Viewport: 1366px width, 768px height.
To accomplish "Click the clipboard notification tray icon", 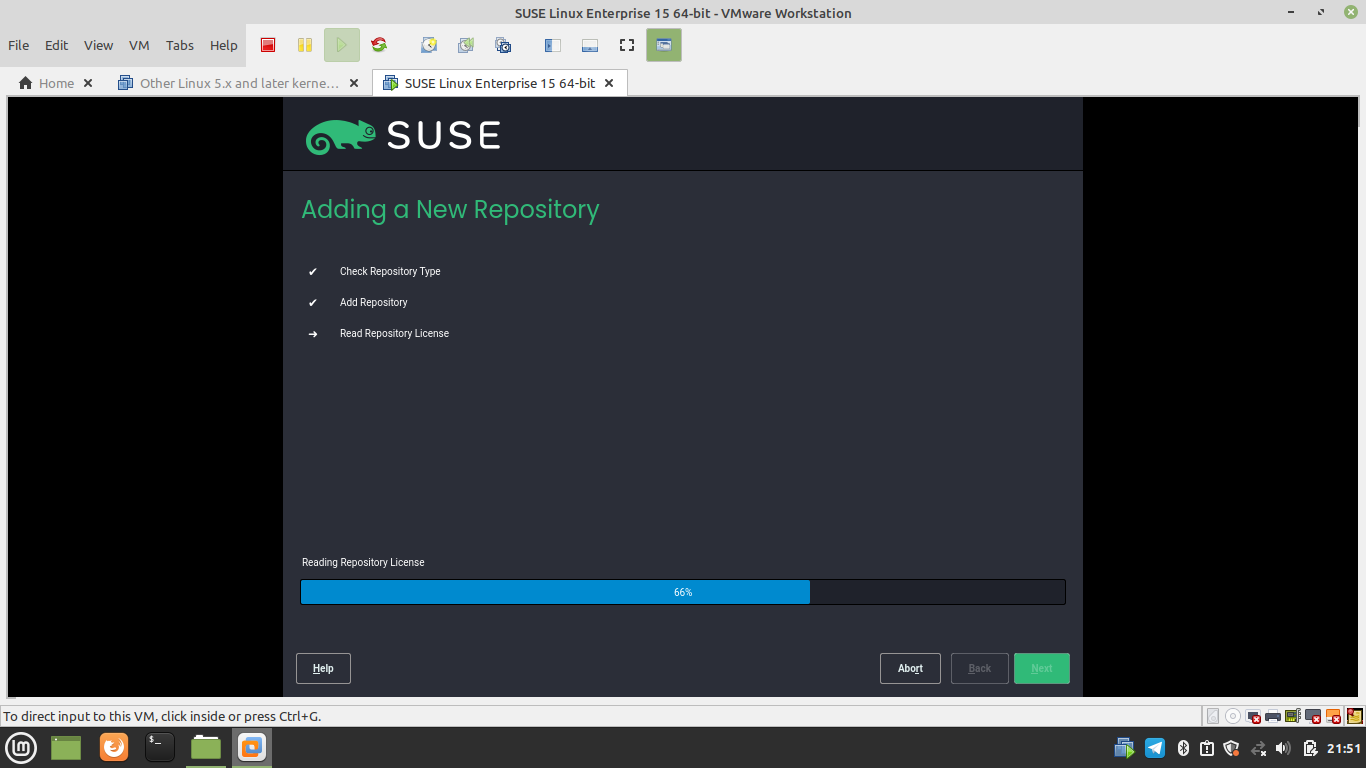I will click(1207, 748).
